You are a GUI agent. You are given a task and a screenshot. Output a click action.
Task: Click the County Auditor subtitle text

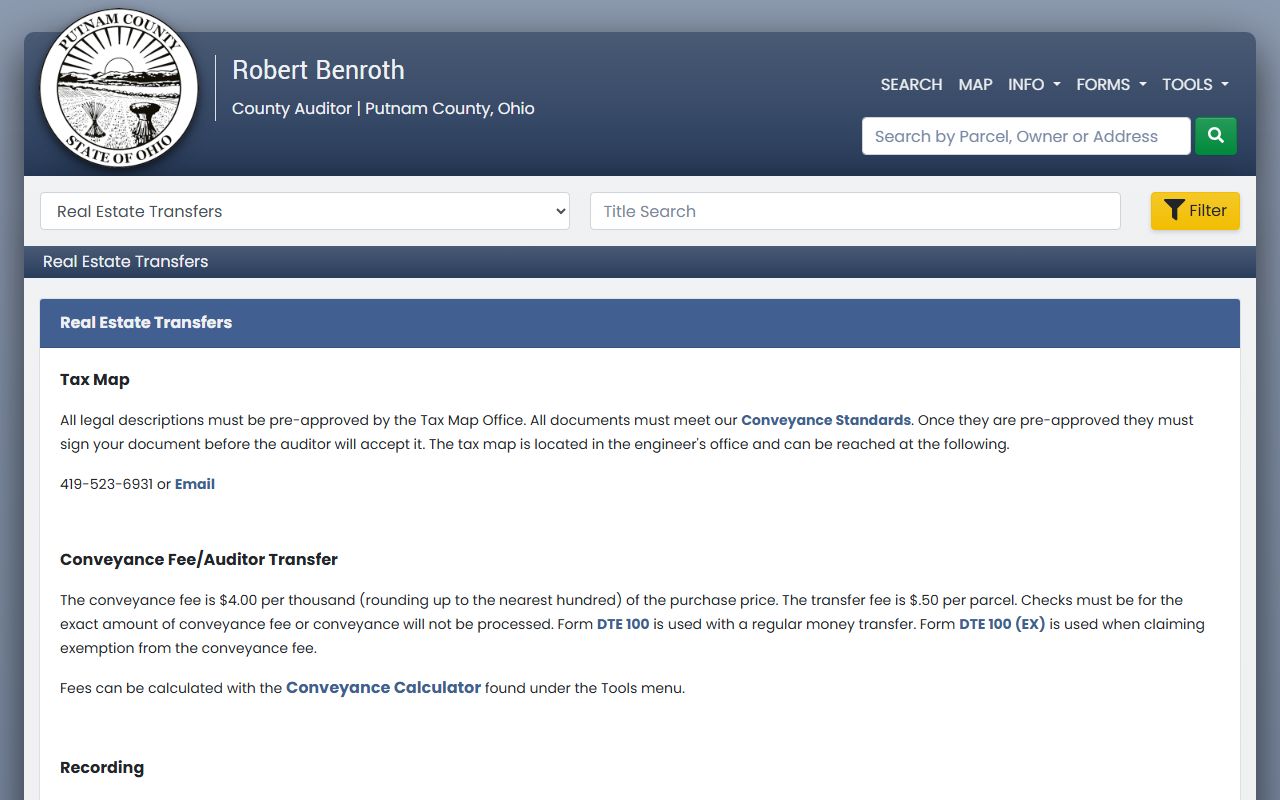[x=383, y=108]
